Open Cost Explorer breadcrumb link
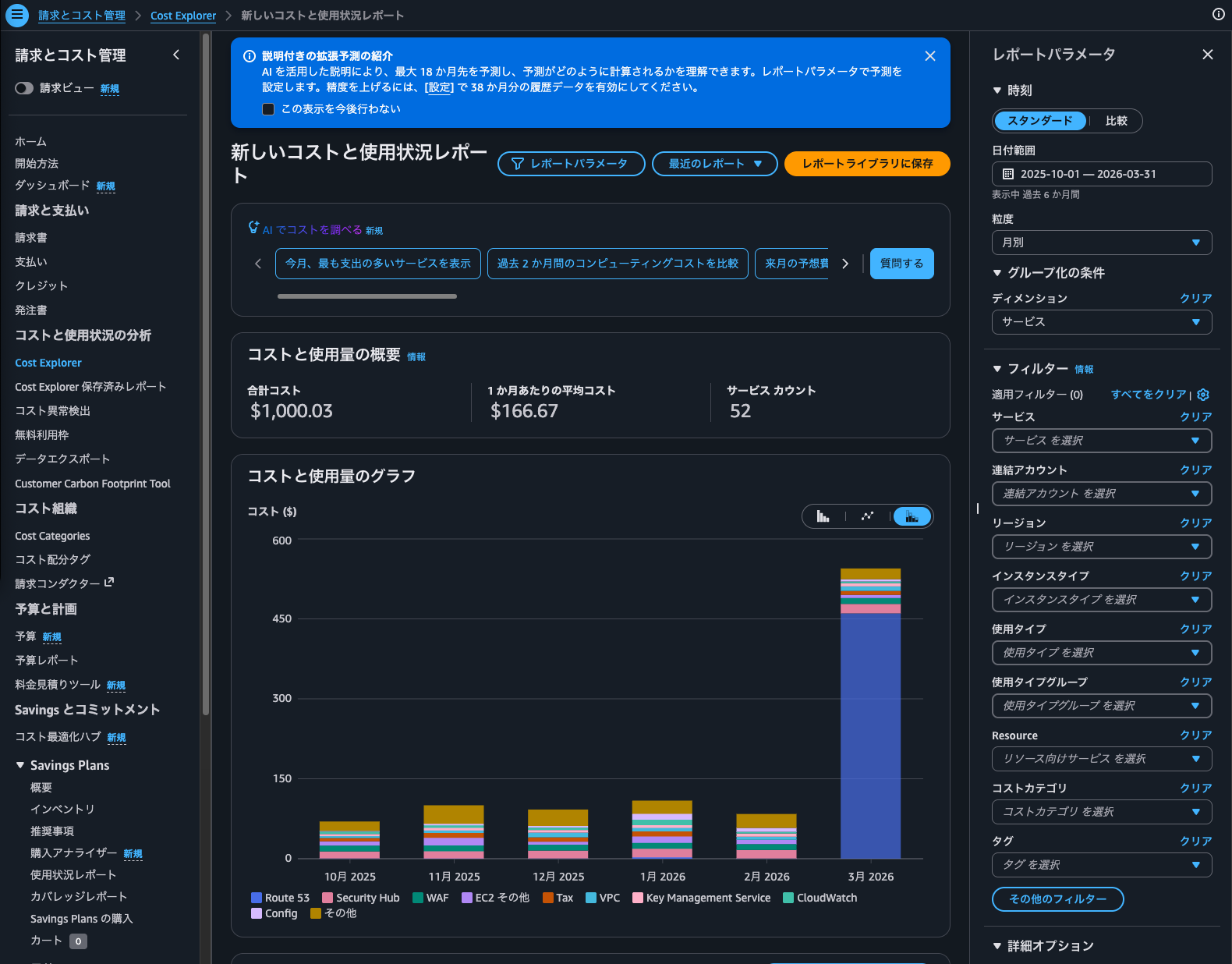The width and height of the screenshot is (1232, 964). tap(183, 16)
